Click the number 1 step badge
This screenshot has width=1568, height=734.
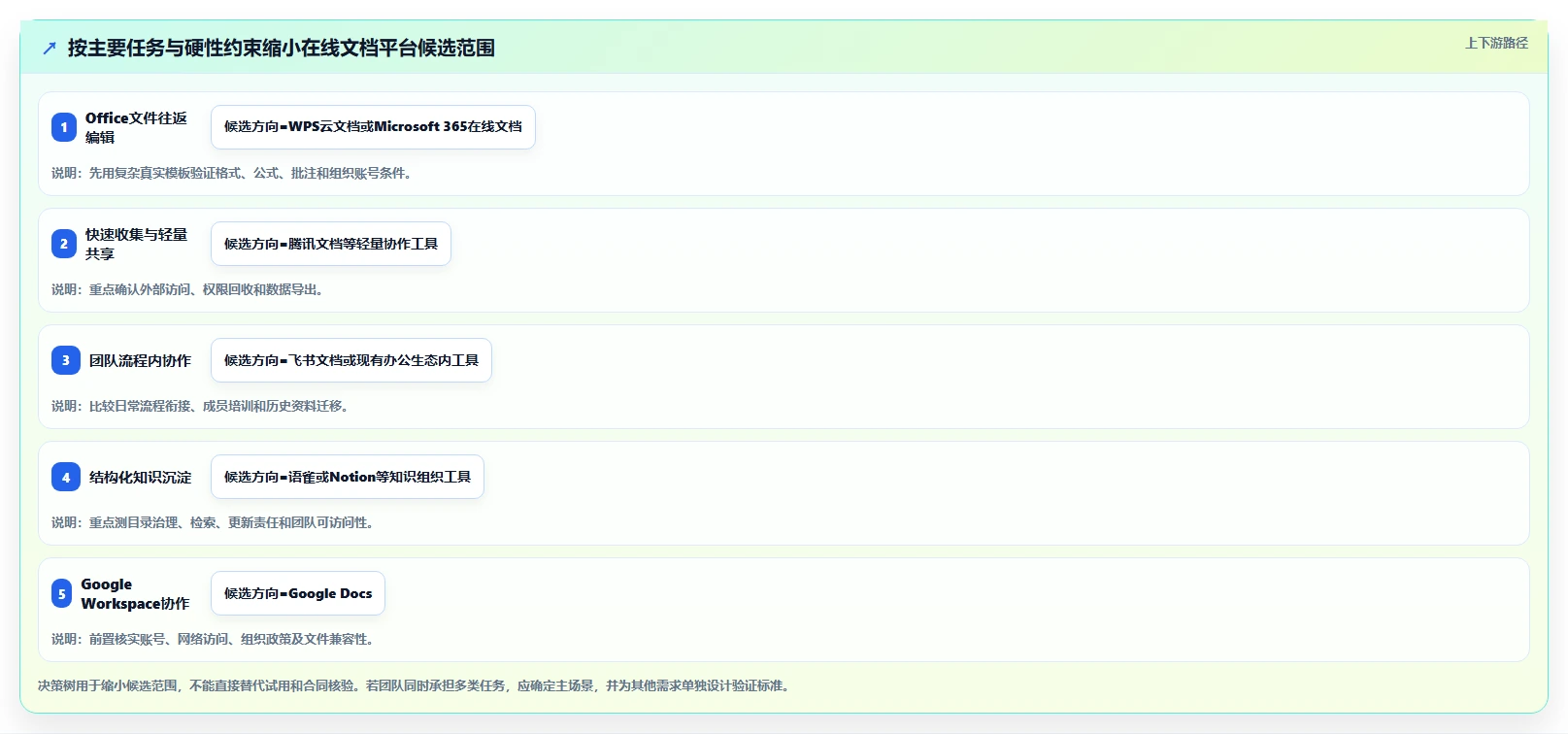click(x=64, y=127)
